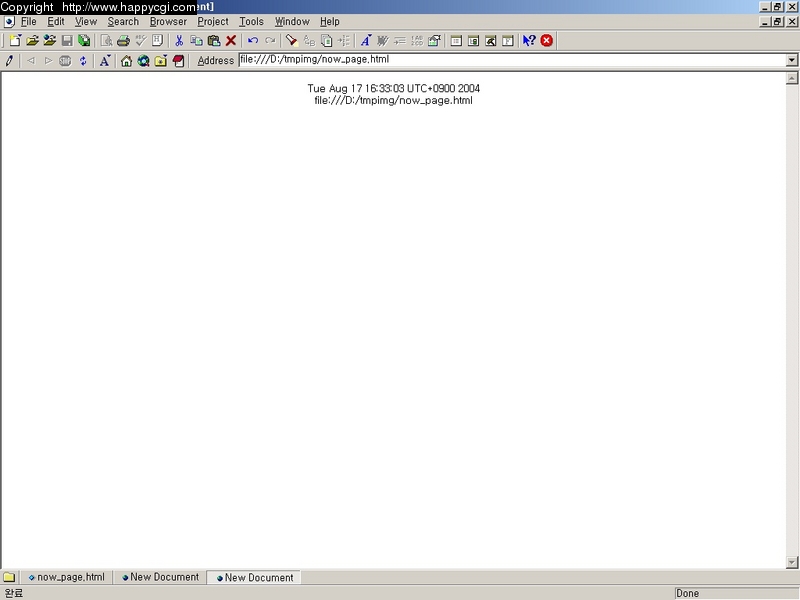Click the Edit Source pencil icon
Screen dimensions: 800x600
[x=9, y=61]
